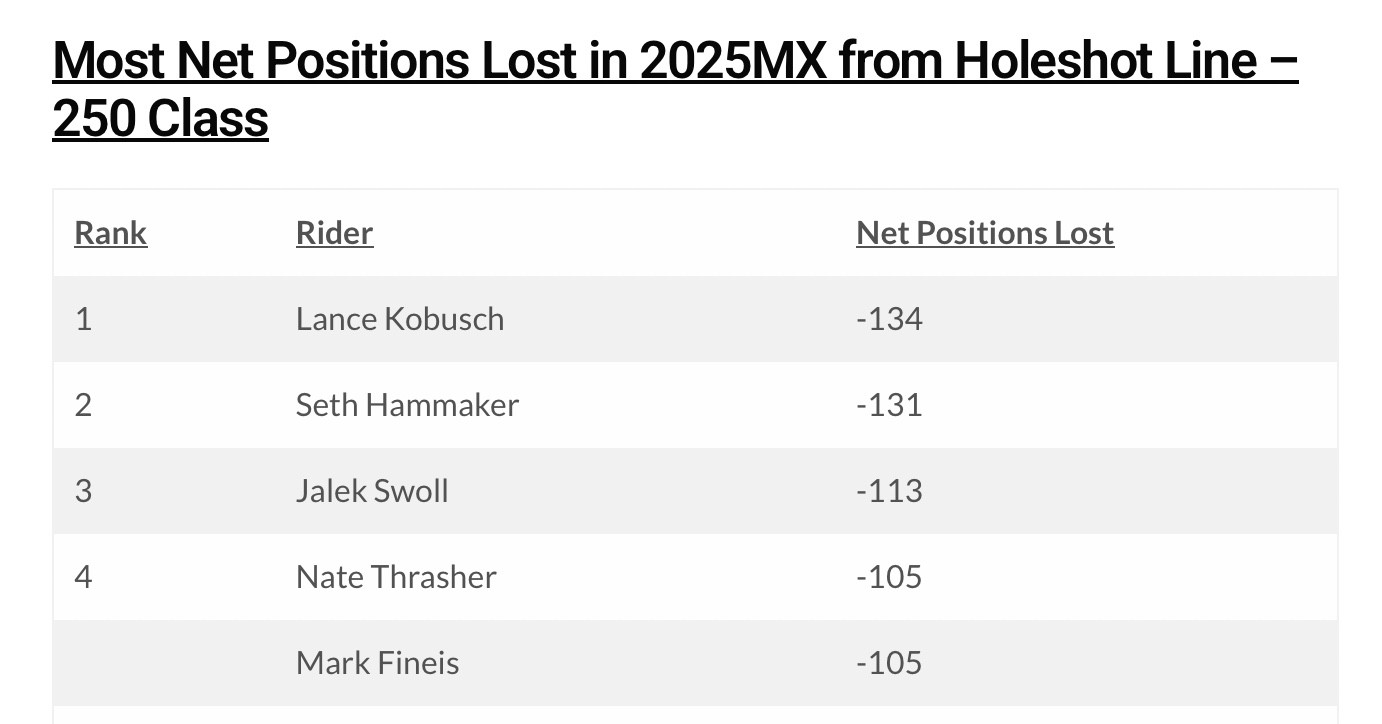Click Mark Fineis's -105 value
1382x724 pixels.
pyautogui.click(x=889, y=663)
